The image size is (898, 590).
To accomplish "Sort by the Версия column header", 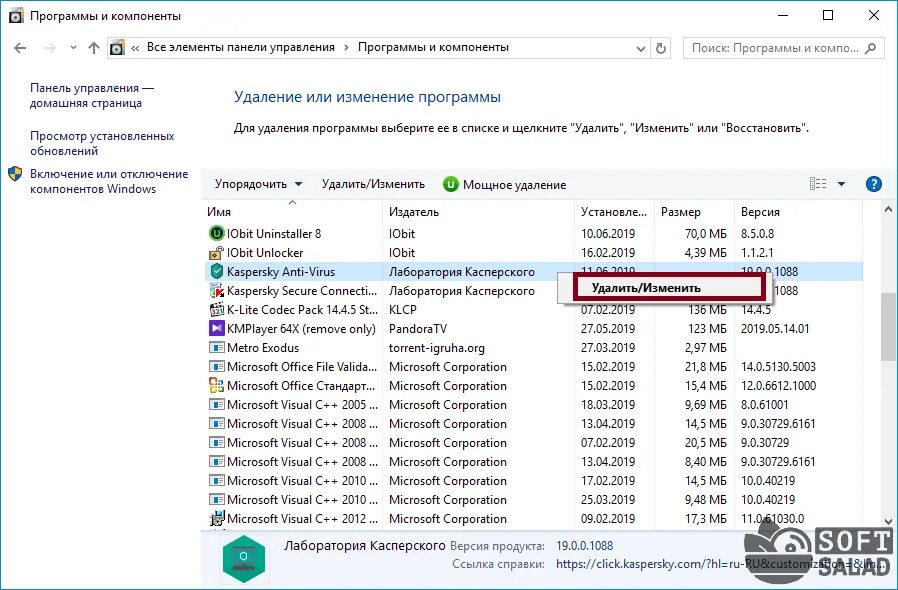I will [x=798, y=211].
